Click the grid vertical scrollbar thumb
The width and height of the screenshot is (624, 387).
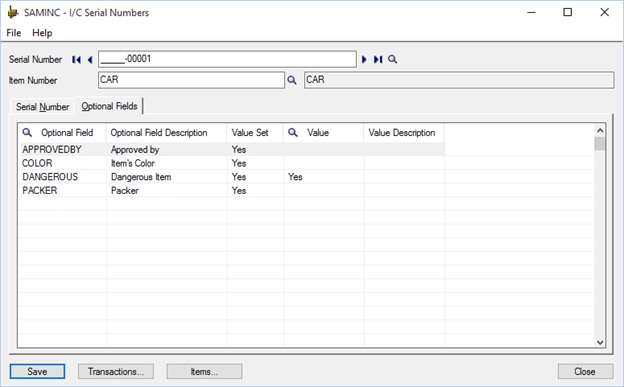(x=600, y=143)
